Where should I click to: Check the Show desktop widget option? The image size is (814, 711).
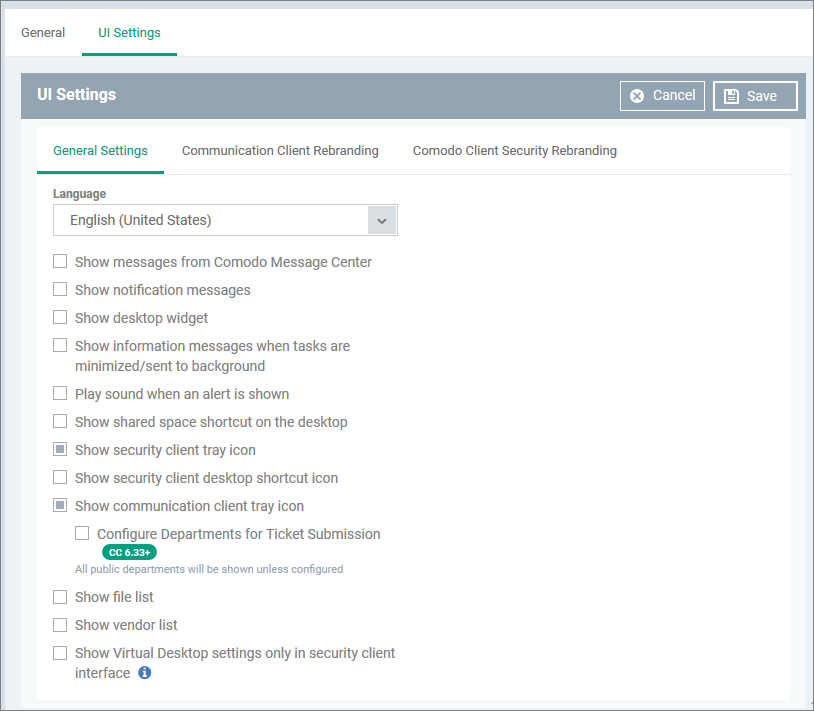point(60,317)
